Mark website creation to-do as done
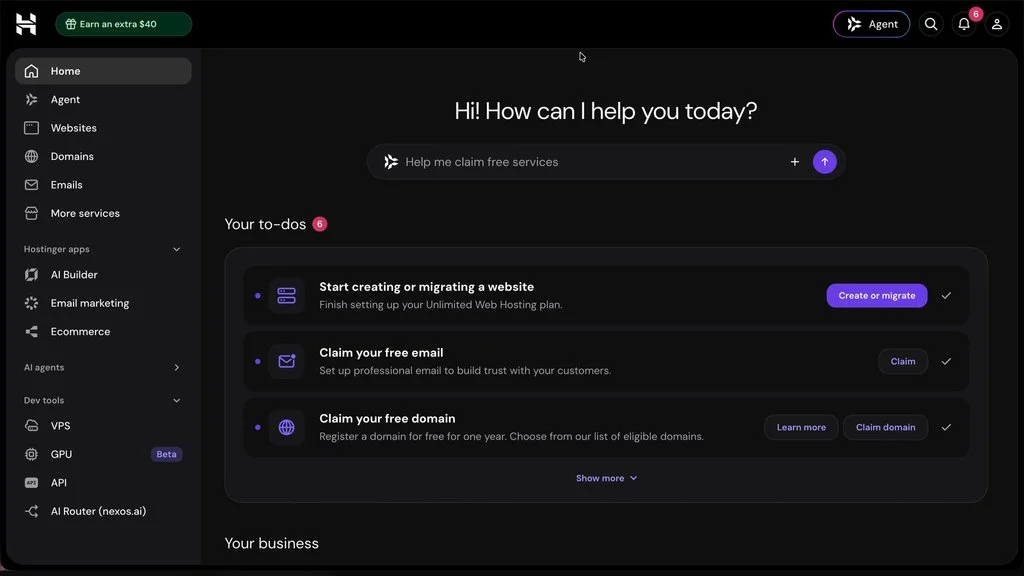 coord(946,296)
